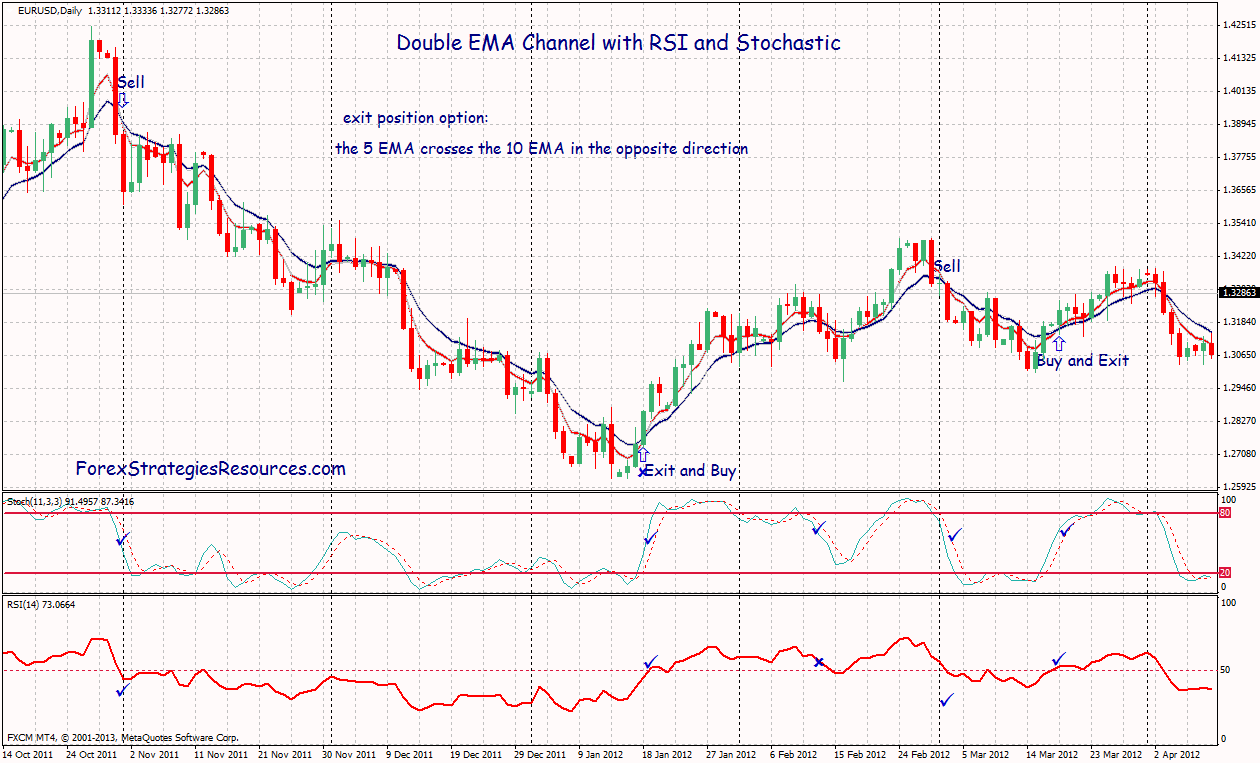
Task: Click the 1.30650 price axis label
Action: 1239,355
